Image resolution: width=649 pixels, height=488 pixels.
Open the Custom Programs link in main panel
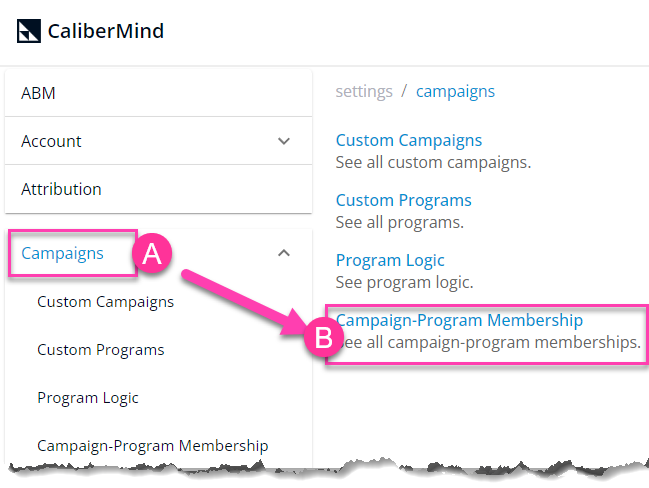click(404, 201)
